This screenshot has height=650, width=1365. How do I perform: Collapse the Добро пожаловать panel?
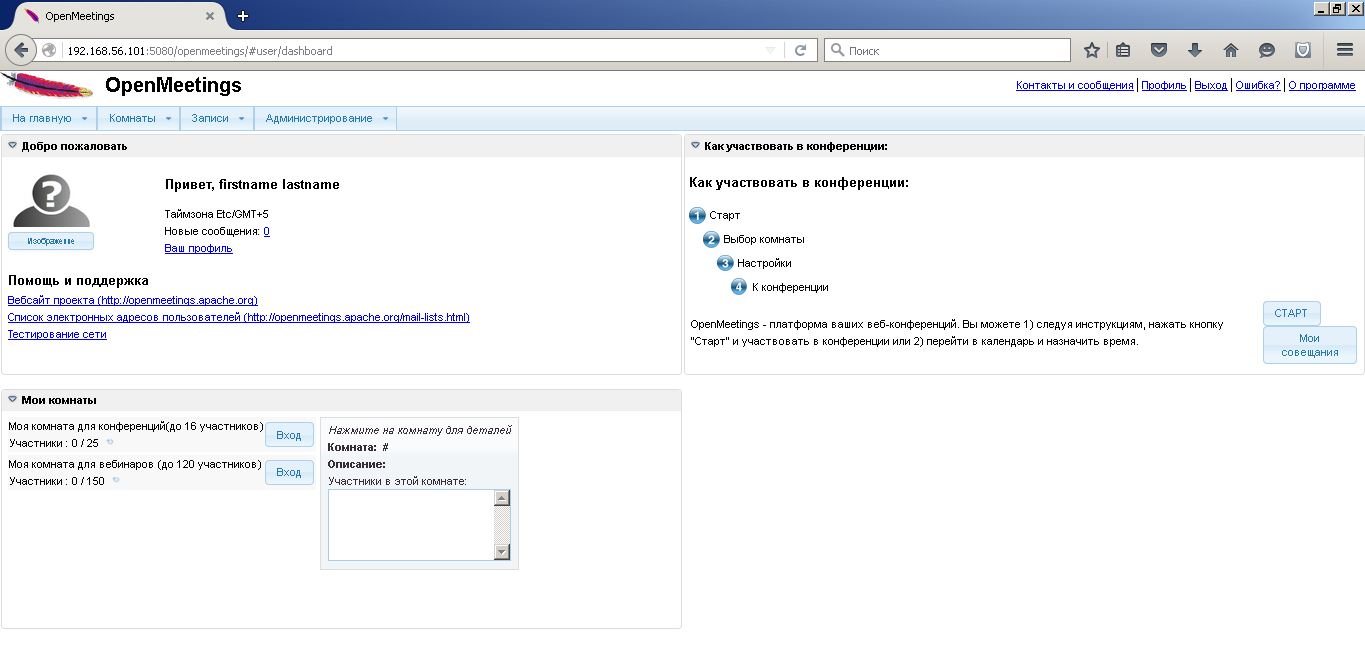[x=12, y=146]
